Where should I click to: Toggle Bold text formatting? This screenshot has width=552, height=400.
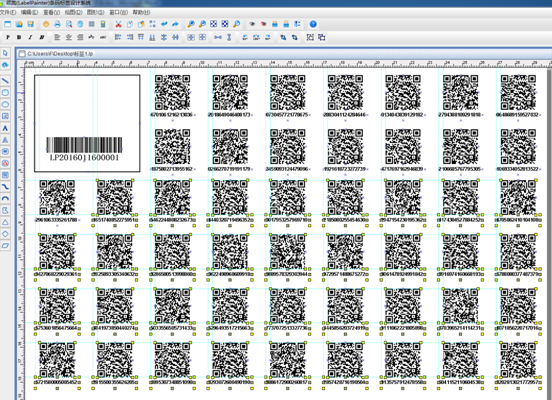click(x=19, y=37)
